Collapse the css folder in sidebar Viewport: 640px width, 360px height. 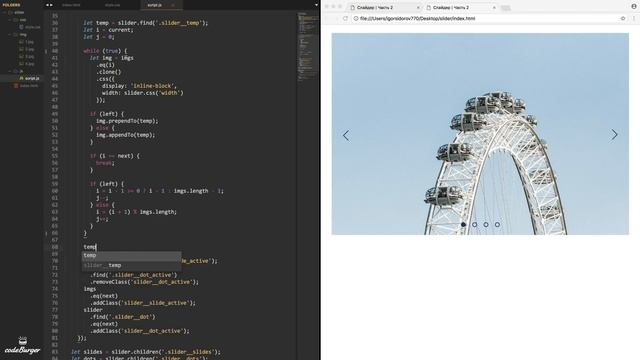10,20
